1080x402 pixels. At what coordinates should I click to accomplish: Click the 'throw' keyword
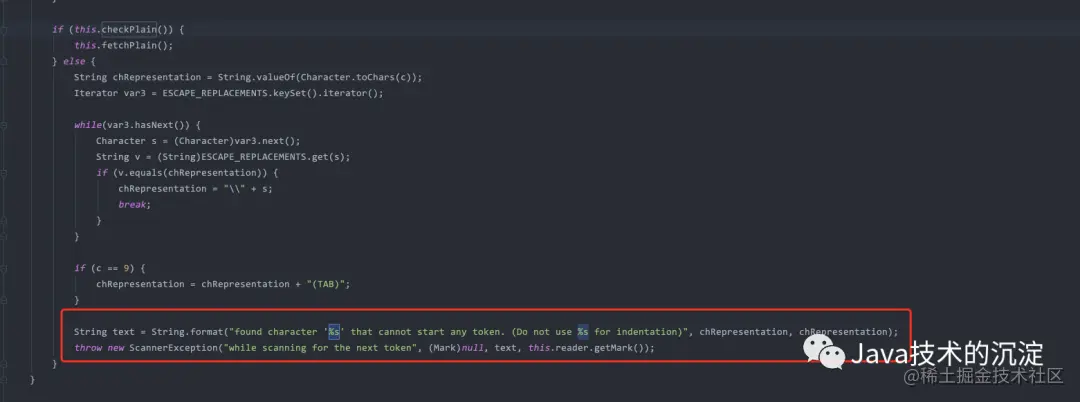(x=87, y=348)
